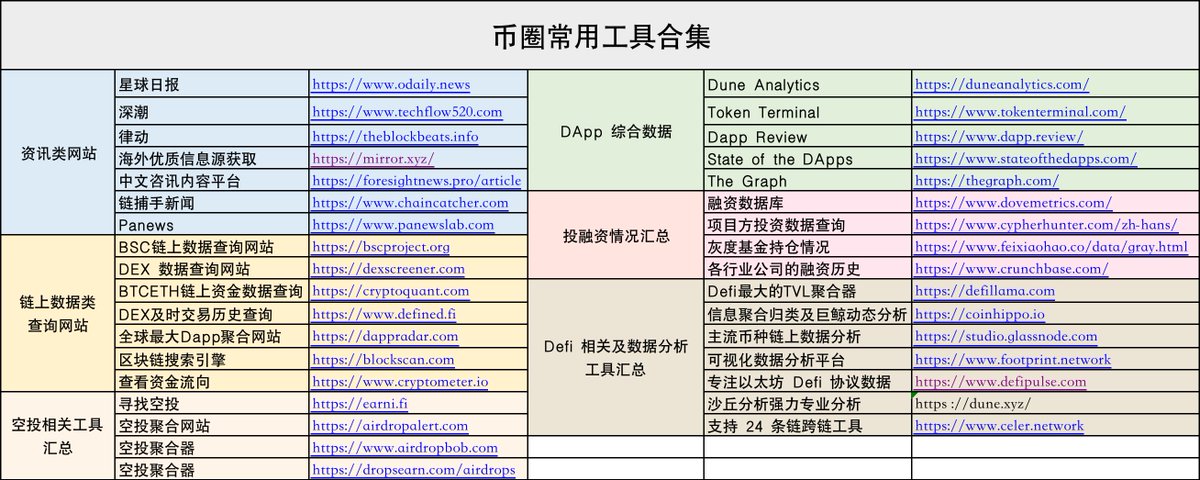Select the 投融资情况汇总 category cell
1200x480 pixels.
(615, 236)
